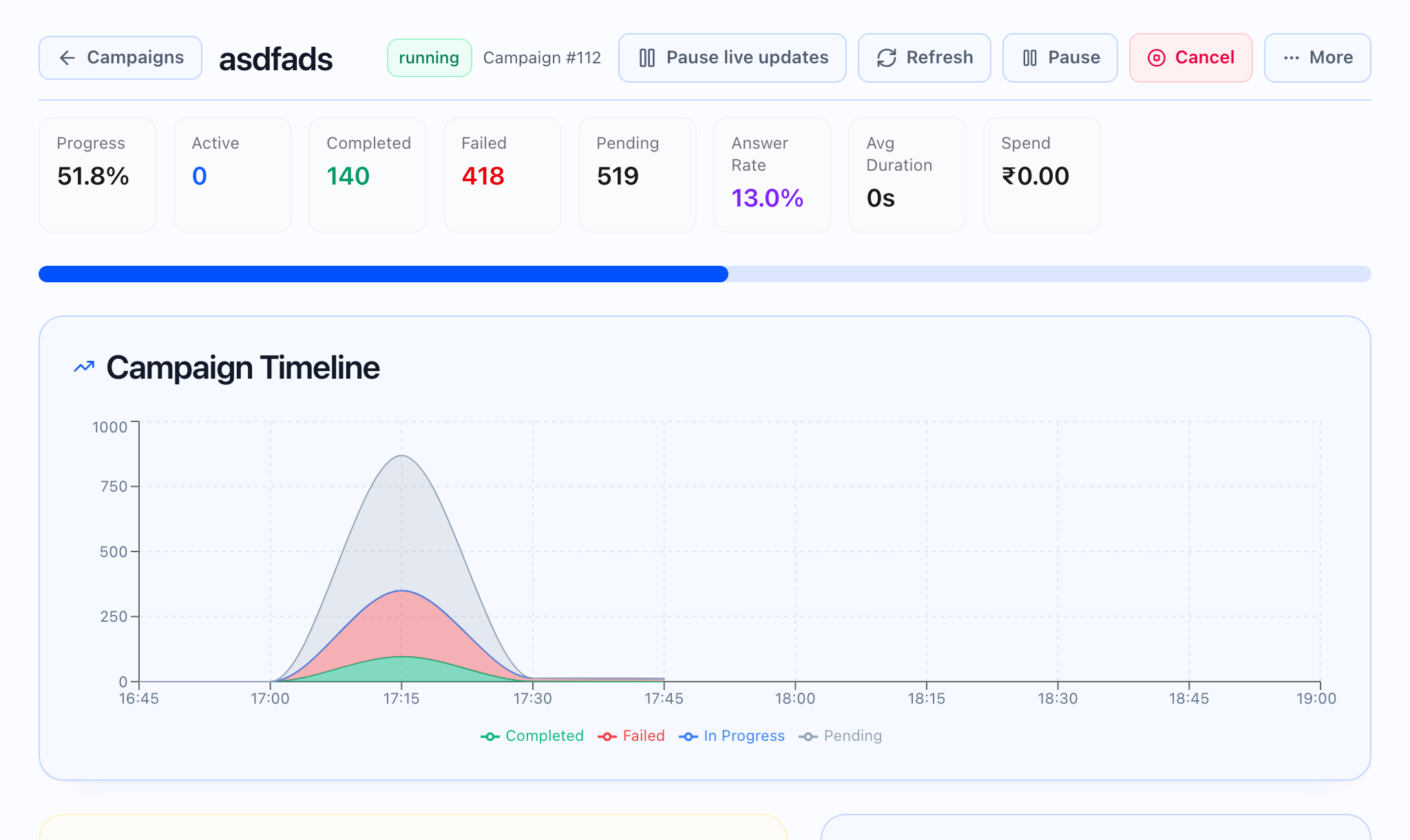Toggle Pending series in the chart legend

[x=840, y=737]
